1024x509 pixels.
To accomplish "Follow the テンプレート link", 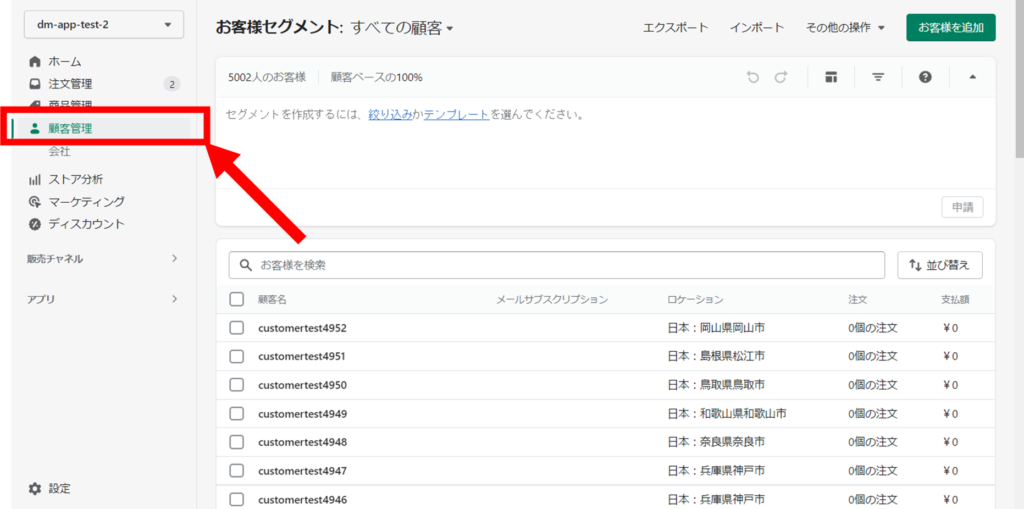I will (x=456, y=115).
